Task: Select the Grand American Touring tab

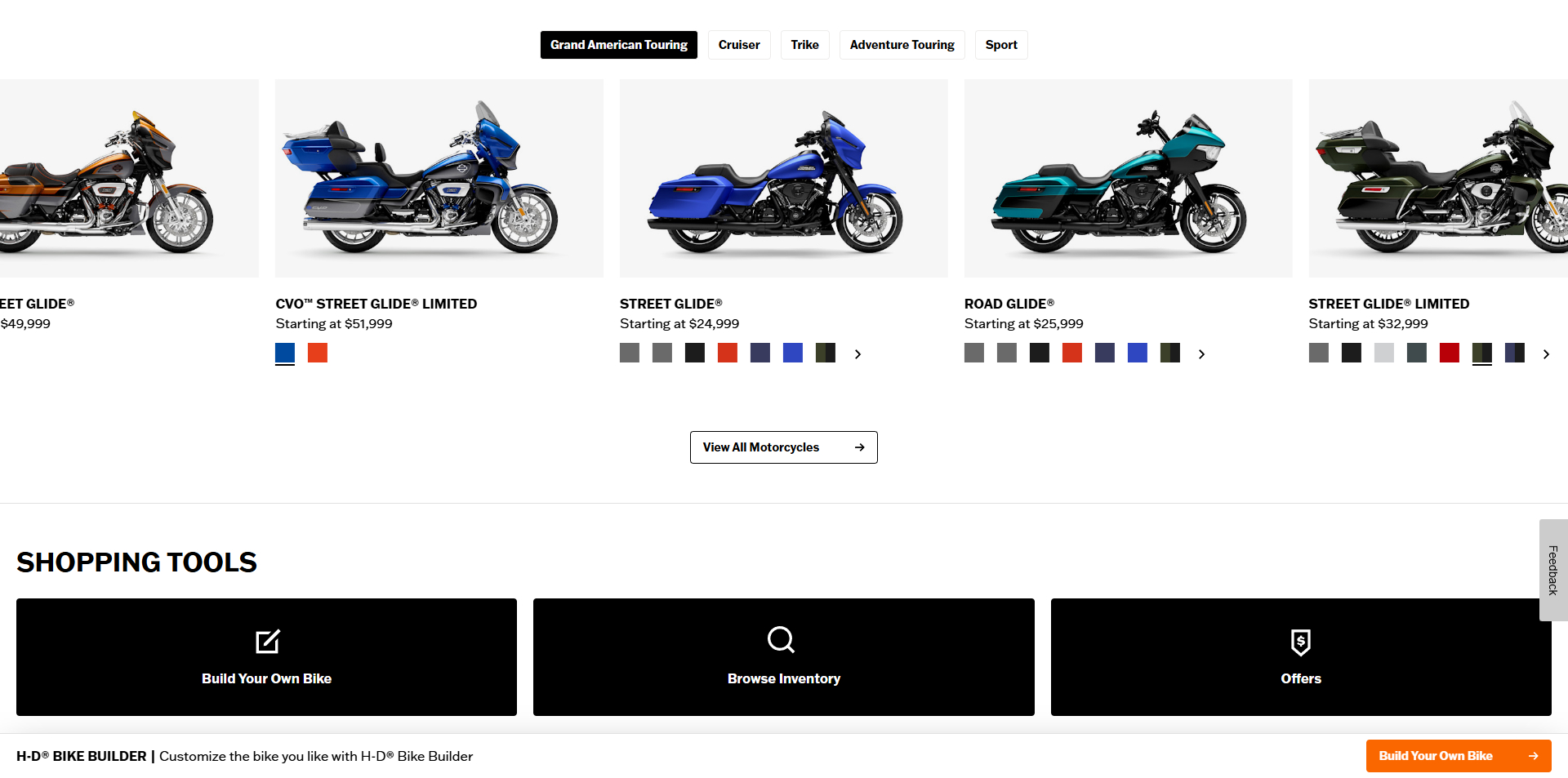Action: click(x=619, y=45)
